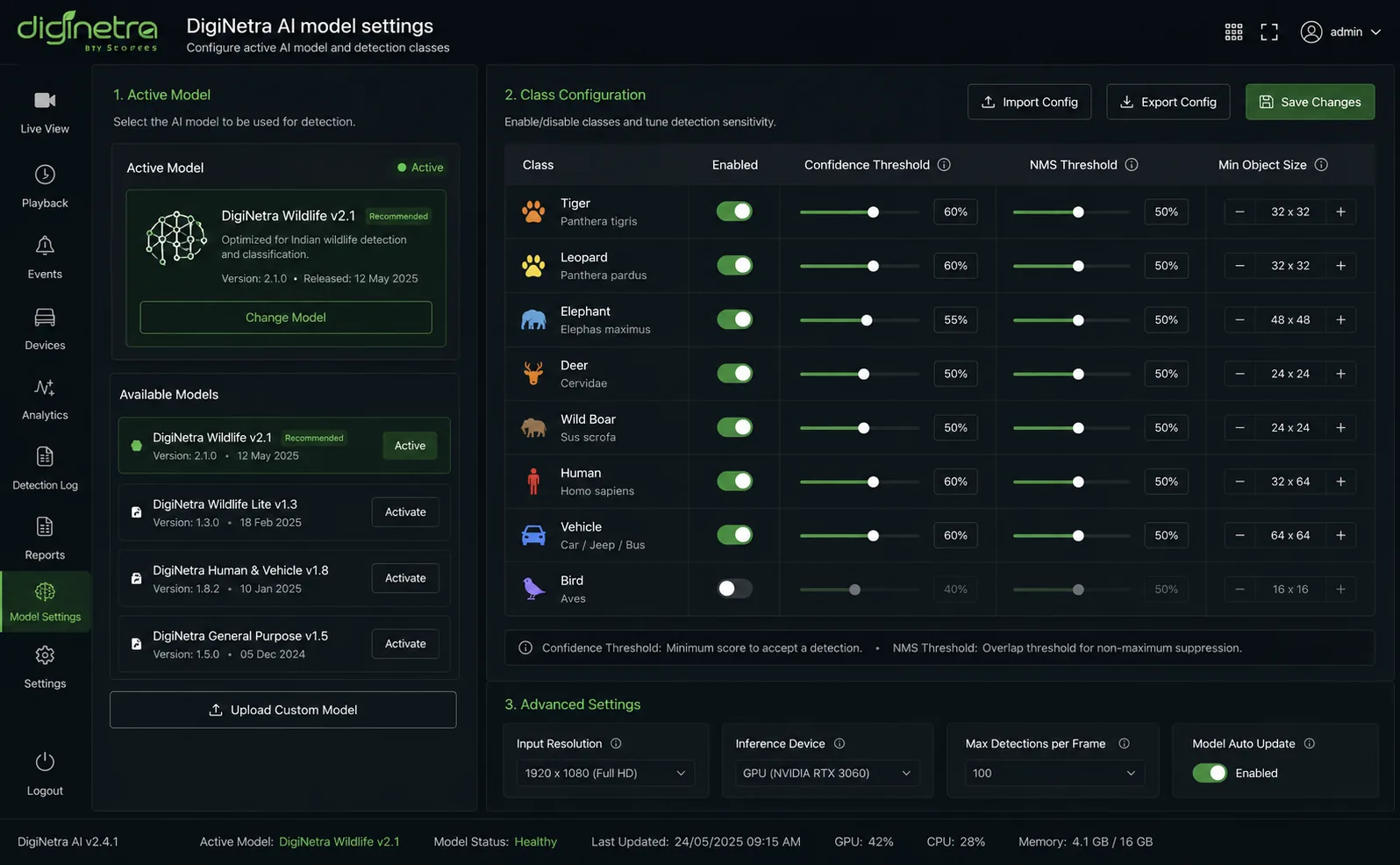Disable the Deer class toggle
Screen dimensions: 1400x865
(734, 374)
